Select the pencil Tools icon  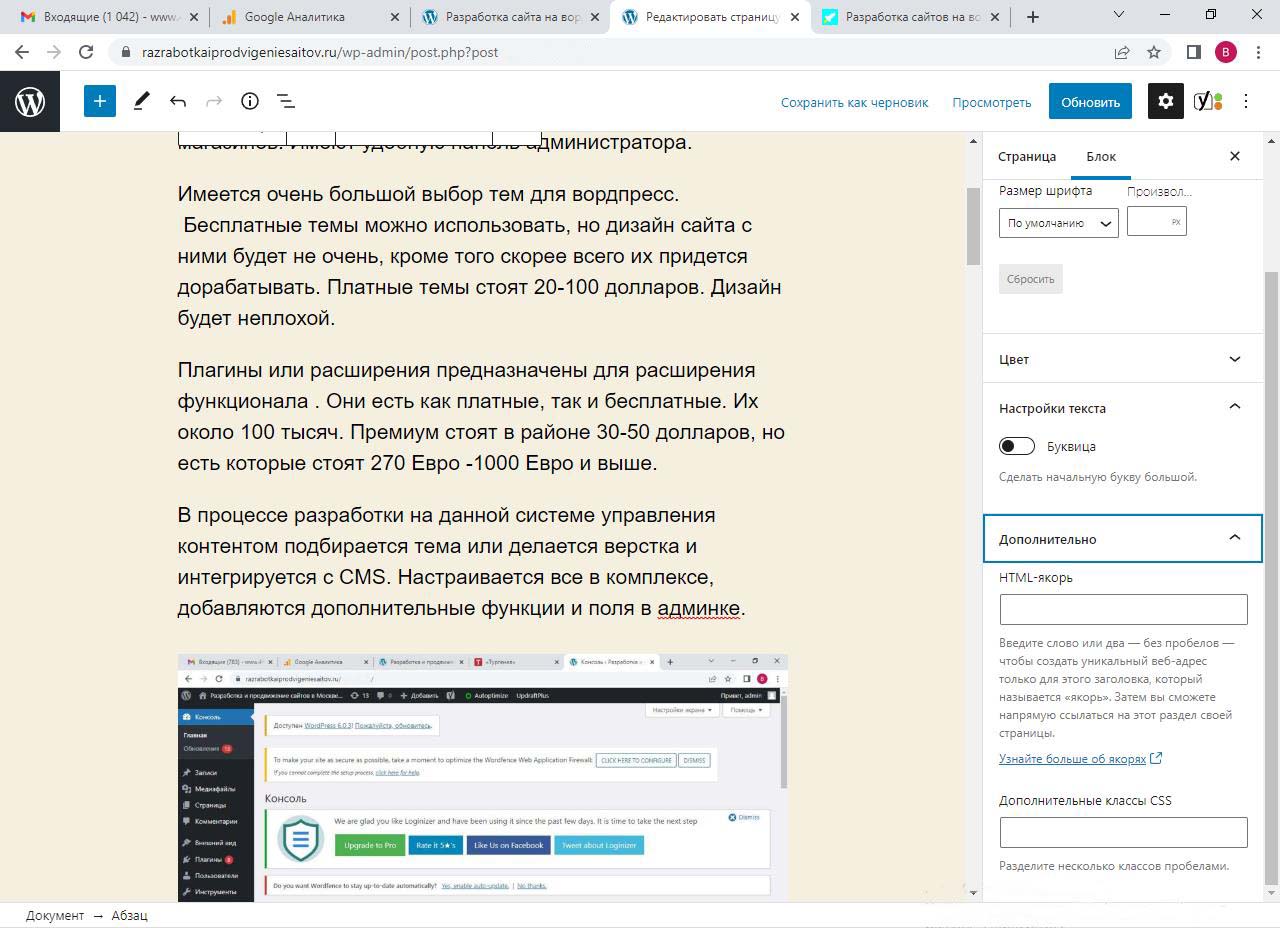(142, 101)
